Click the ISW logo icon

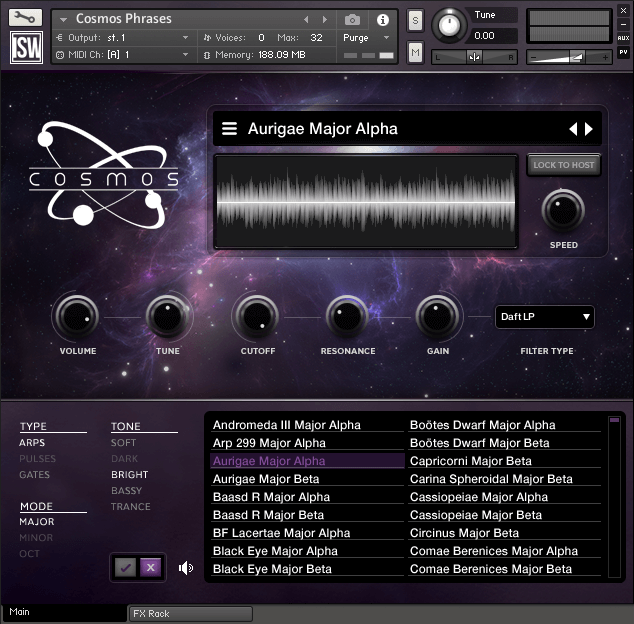(27, 48)
